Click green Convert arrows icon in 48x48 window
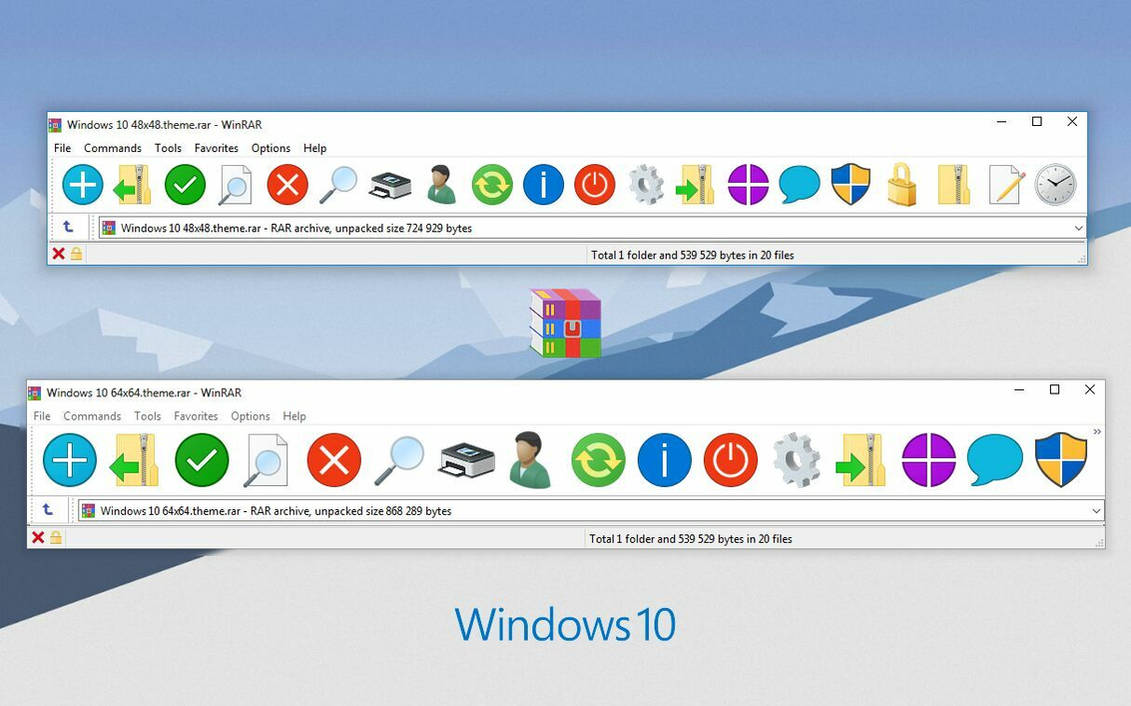Screen dimensions: 1131x706 [492, 185]
